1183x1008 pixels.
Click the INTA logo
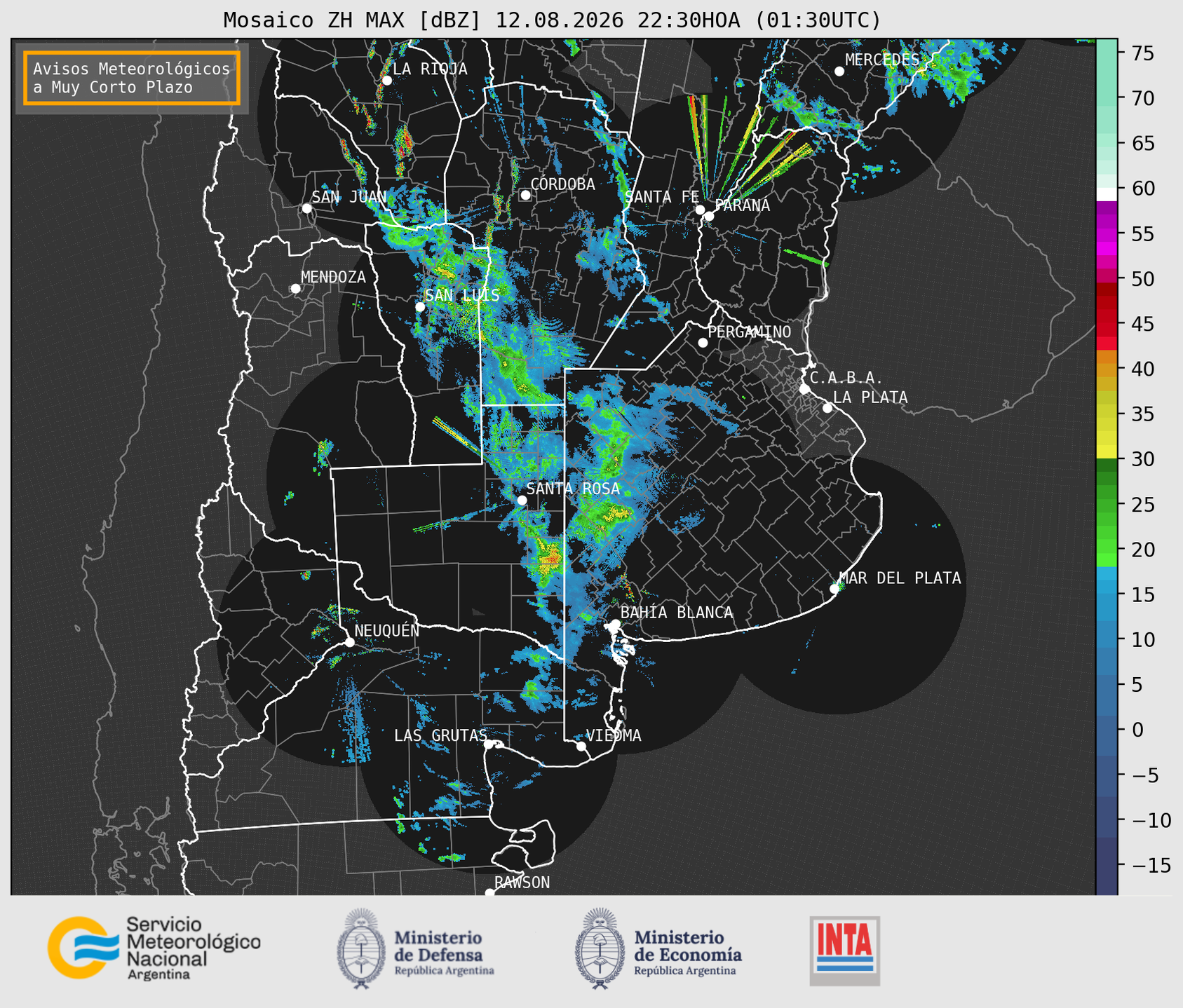click(x=844, y=951)
